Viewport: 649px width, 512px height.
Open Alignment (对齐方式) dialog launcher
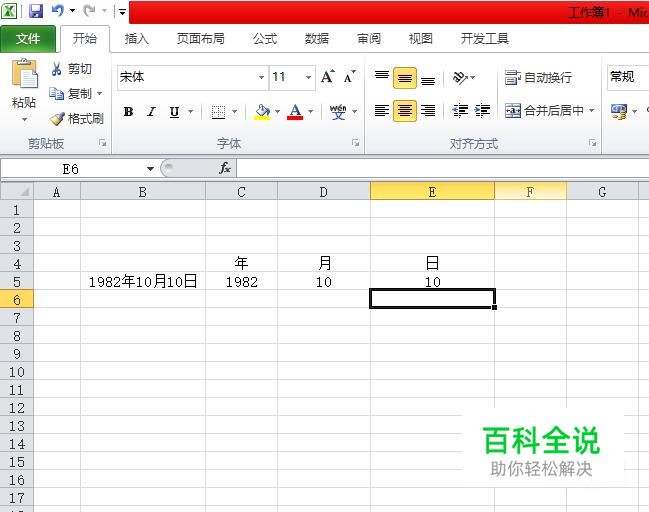[593, 143]
